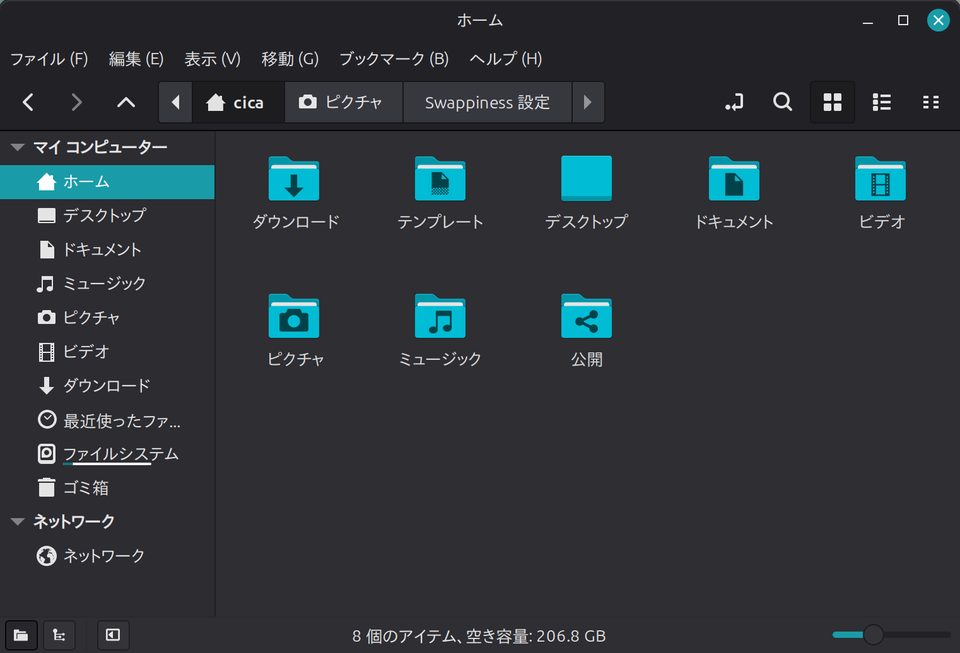The height and width of the screenshot is (653, 960).
Task: Open the search icon in the toolbar
Action: pos(782,102)
